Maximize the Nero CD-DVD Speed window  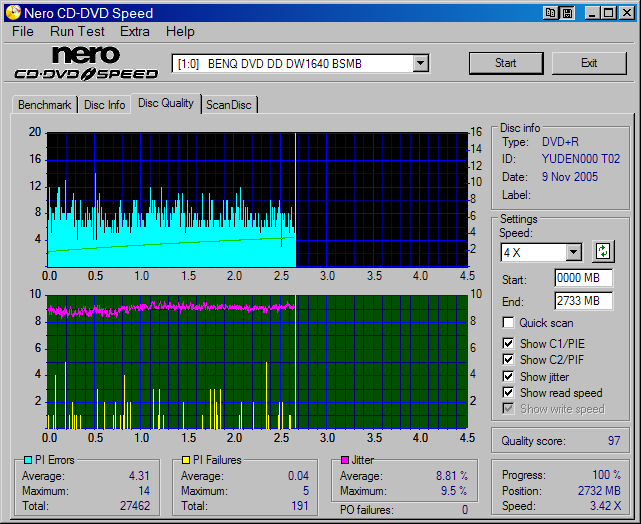608,13
